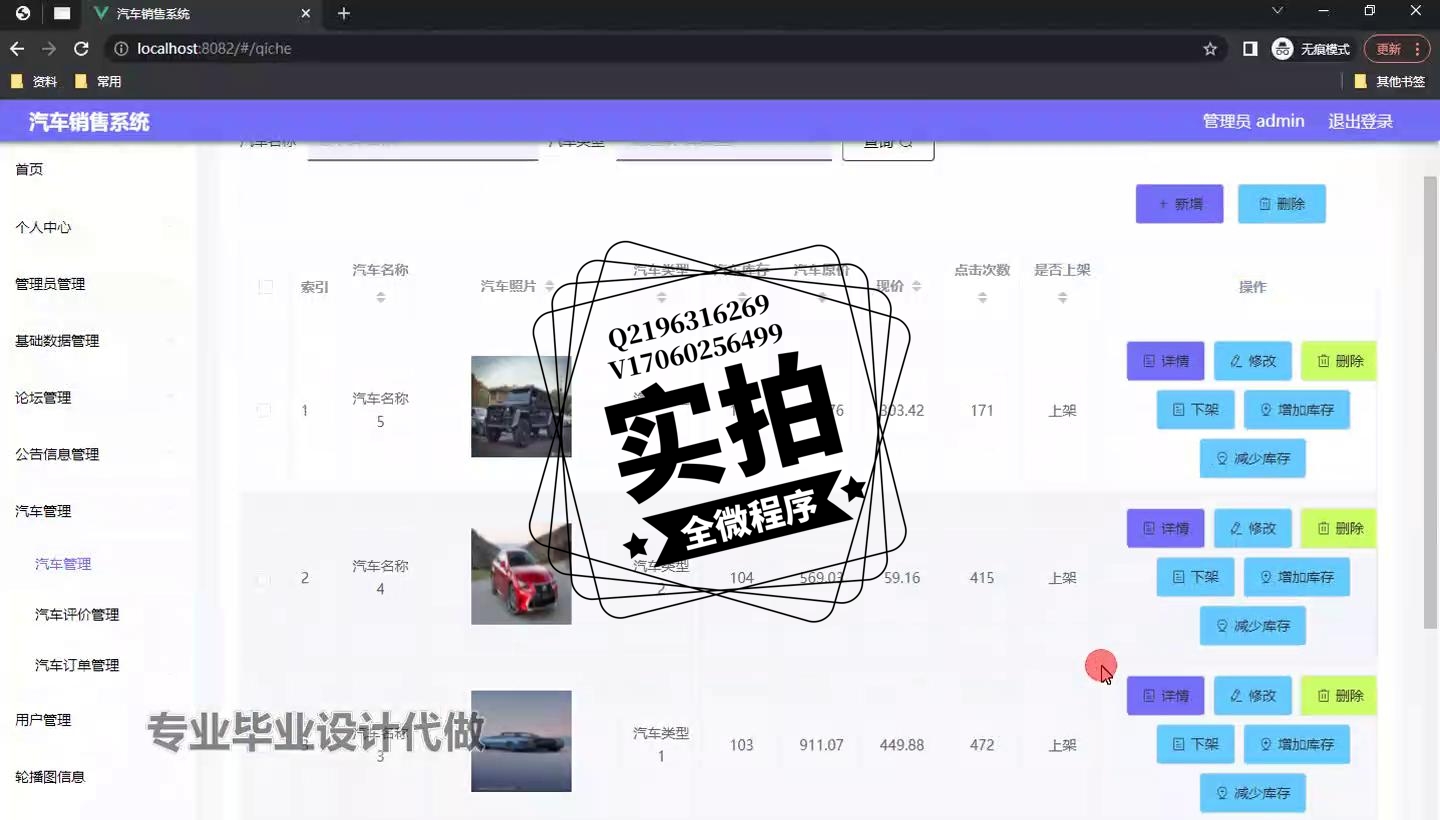Click 增加库存 for 汽车名称4 row

pos(1296,577)
